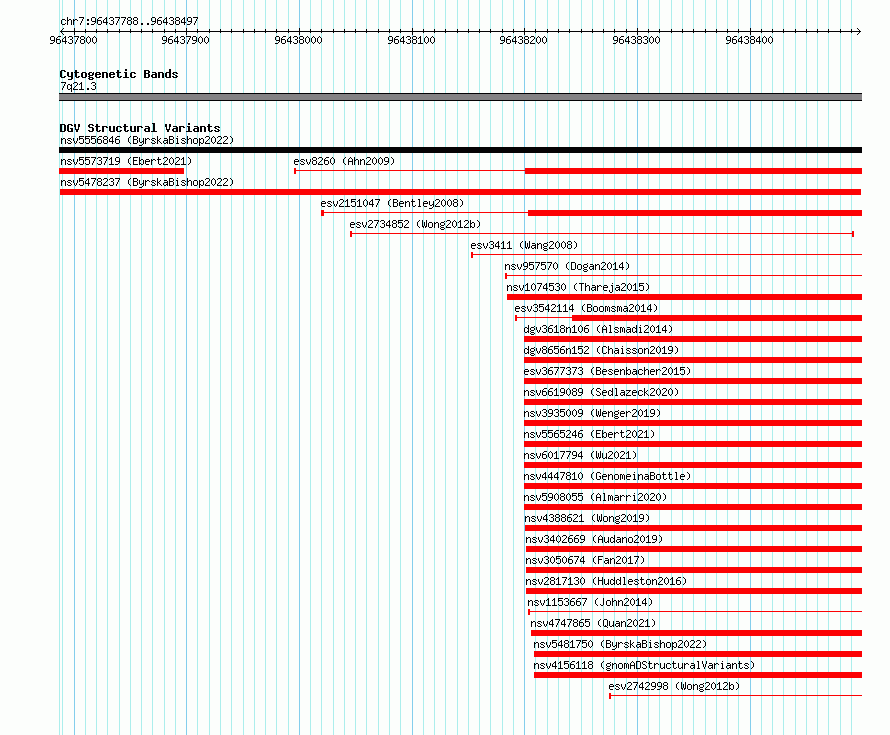Click the nsv5556846 (ByrskaBishop2022) variant label

pyautogui.click(x=147, y=140)
